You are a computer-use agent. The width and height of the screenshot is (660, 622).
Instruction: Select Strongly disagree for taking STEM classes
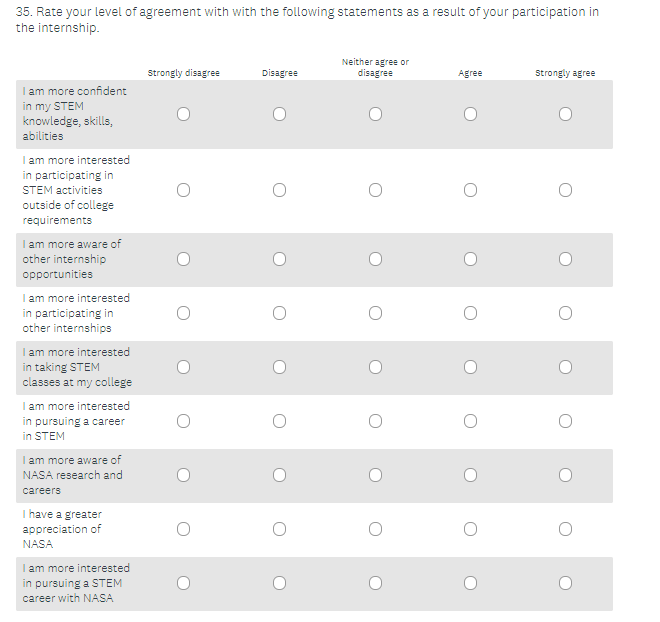(184, 367)
